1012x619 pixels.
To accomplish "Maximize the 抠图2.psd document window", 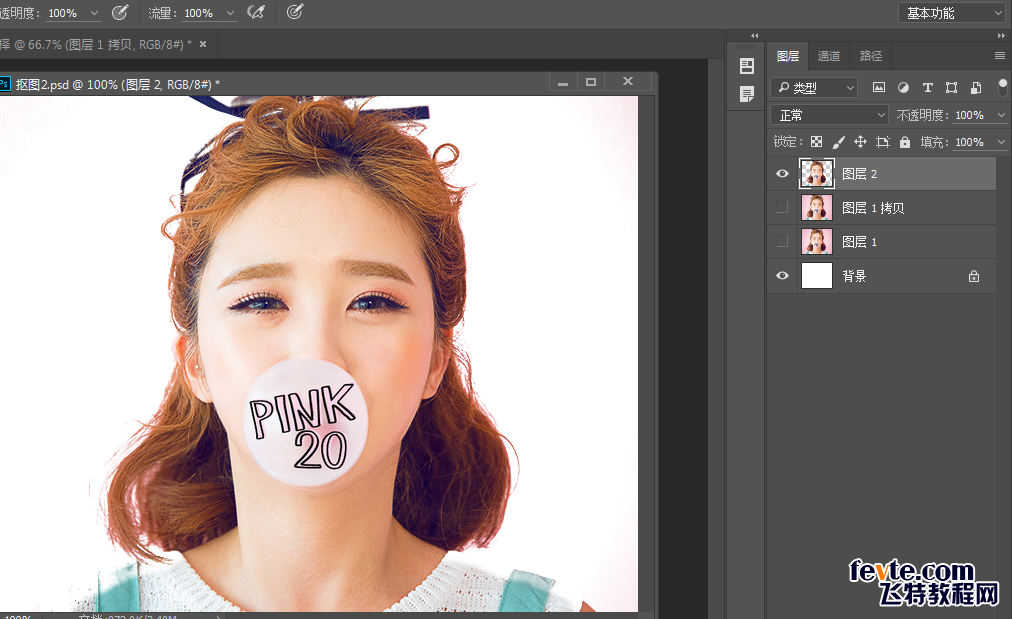I will click(x=591, y=82).
